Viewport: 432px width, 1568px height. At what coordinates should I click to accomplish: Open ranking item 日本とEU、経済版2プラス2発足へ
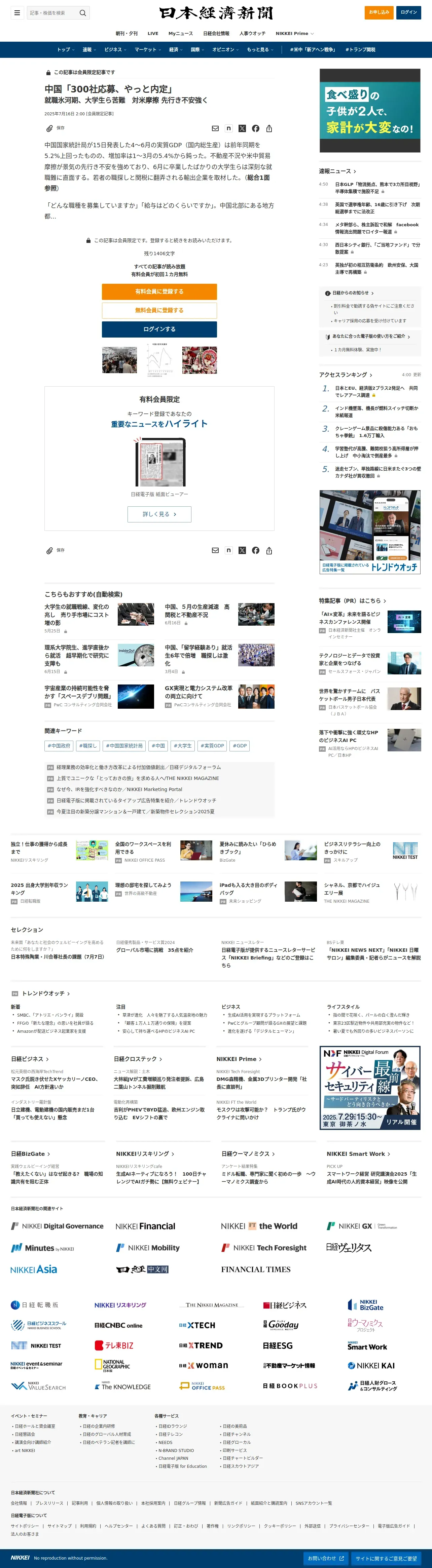pos(376,391)
